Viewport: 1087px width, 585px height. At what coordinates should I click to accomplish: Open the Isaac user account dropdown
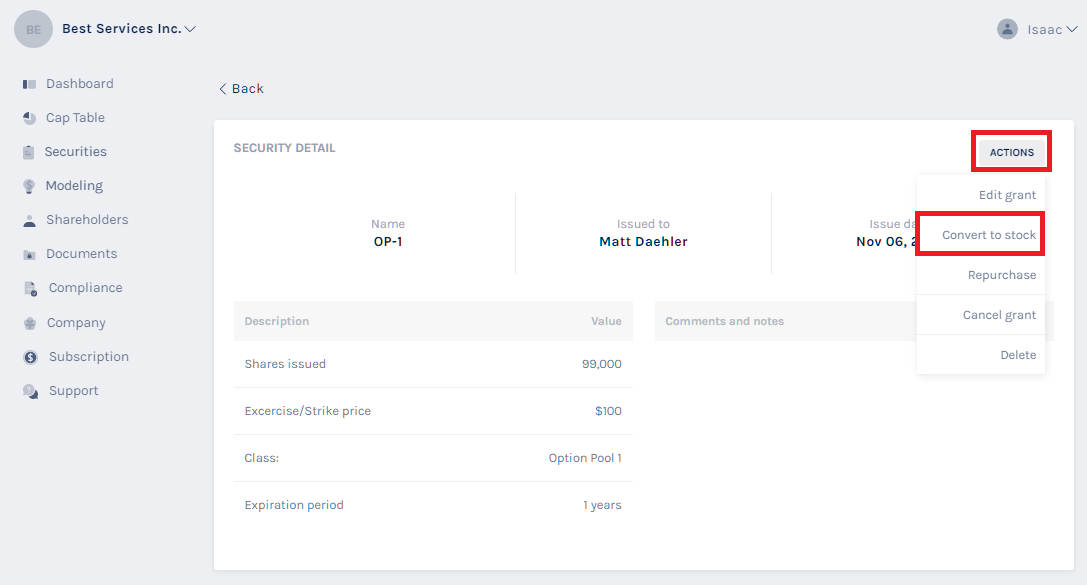coord(1037,29)
